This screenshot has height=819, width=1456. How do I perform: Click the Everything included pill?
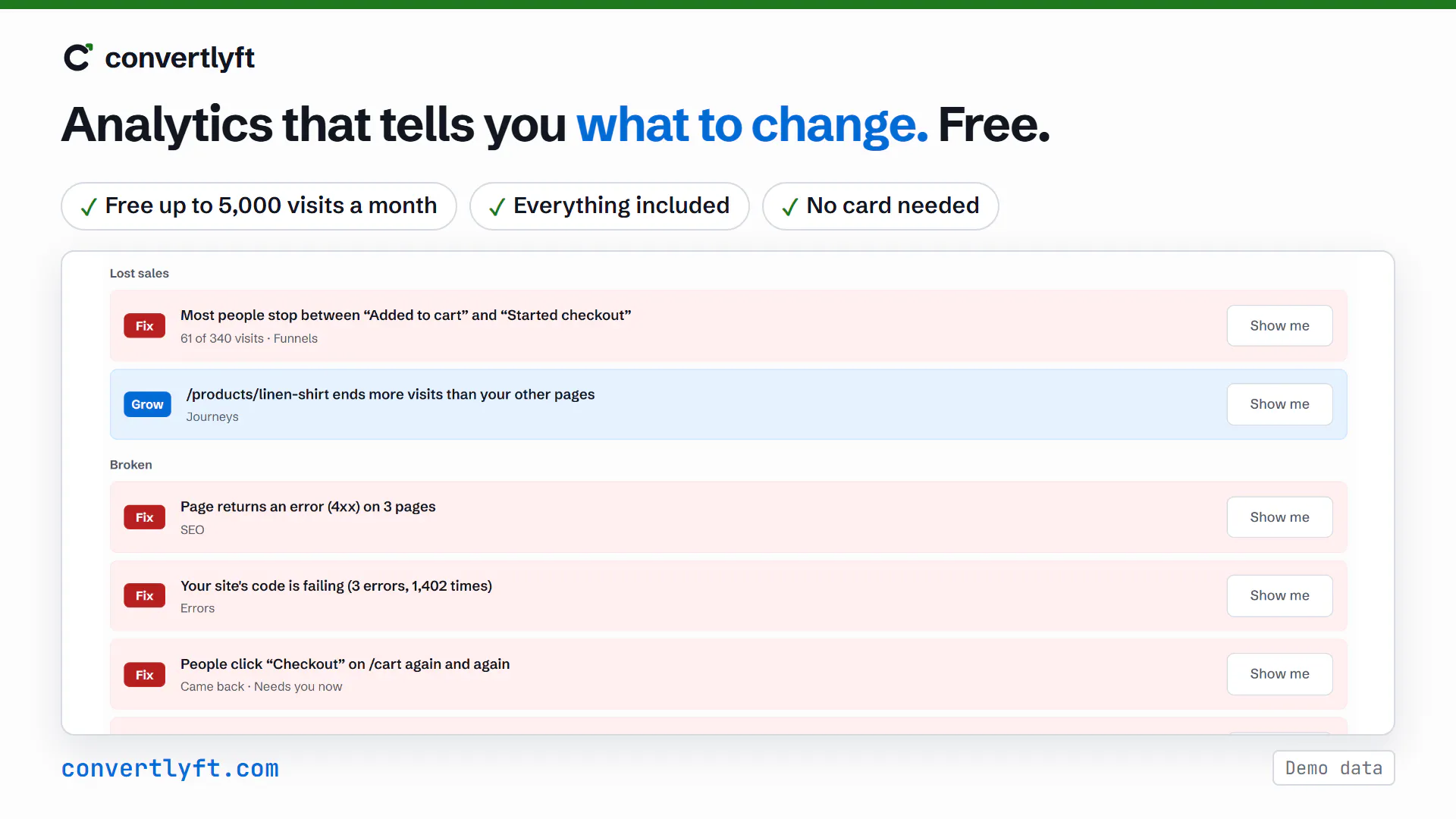(609, 206)
